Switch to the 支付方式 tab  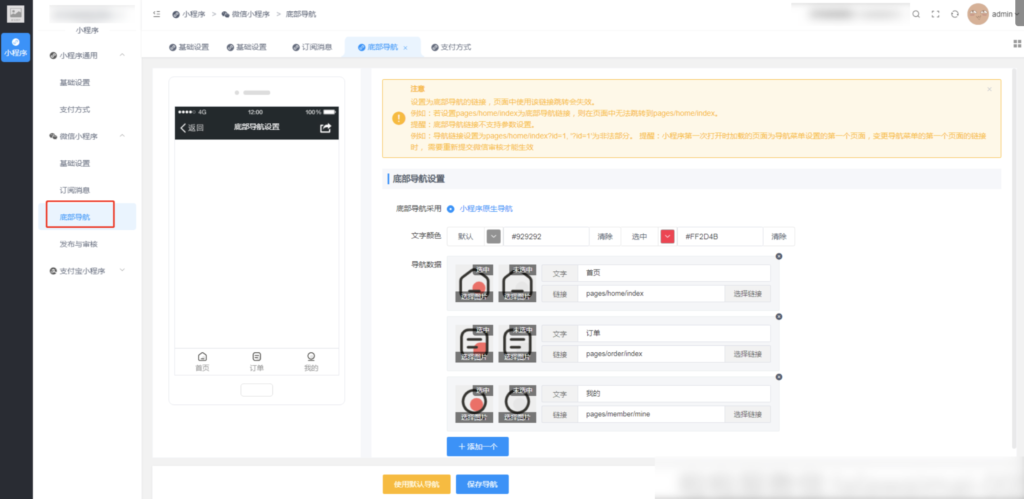(451, 47)
